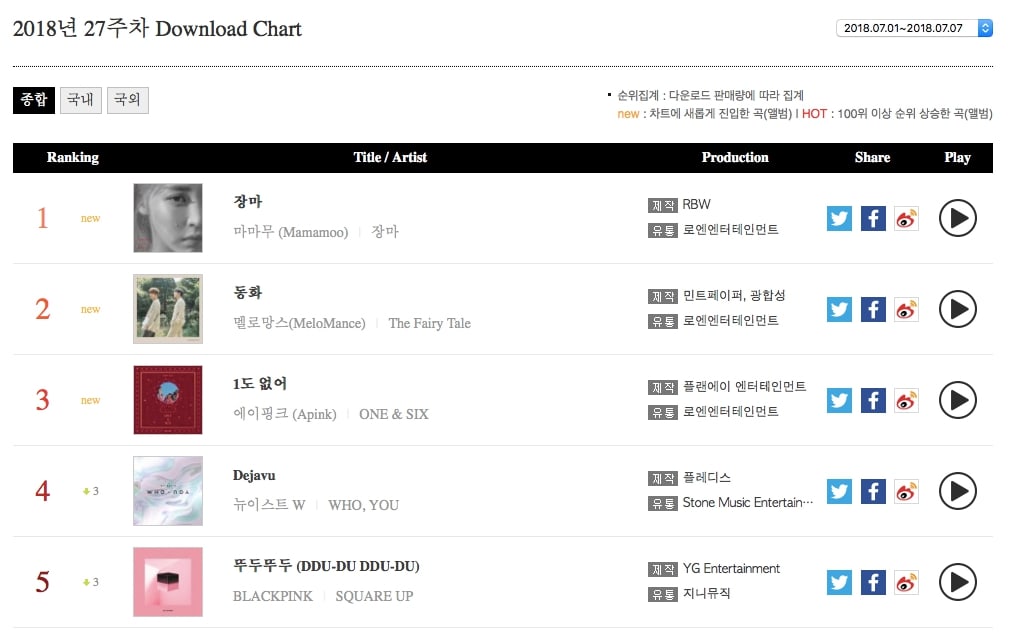The width and height of the screenshot is (1010, 637).
Task: Share Dejavu on Twitter
Action: tap(840, 491)
